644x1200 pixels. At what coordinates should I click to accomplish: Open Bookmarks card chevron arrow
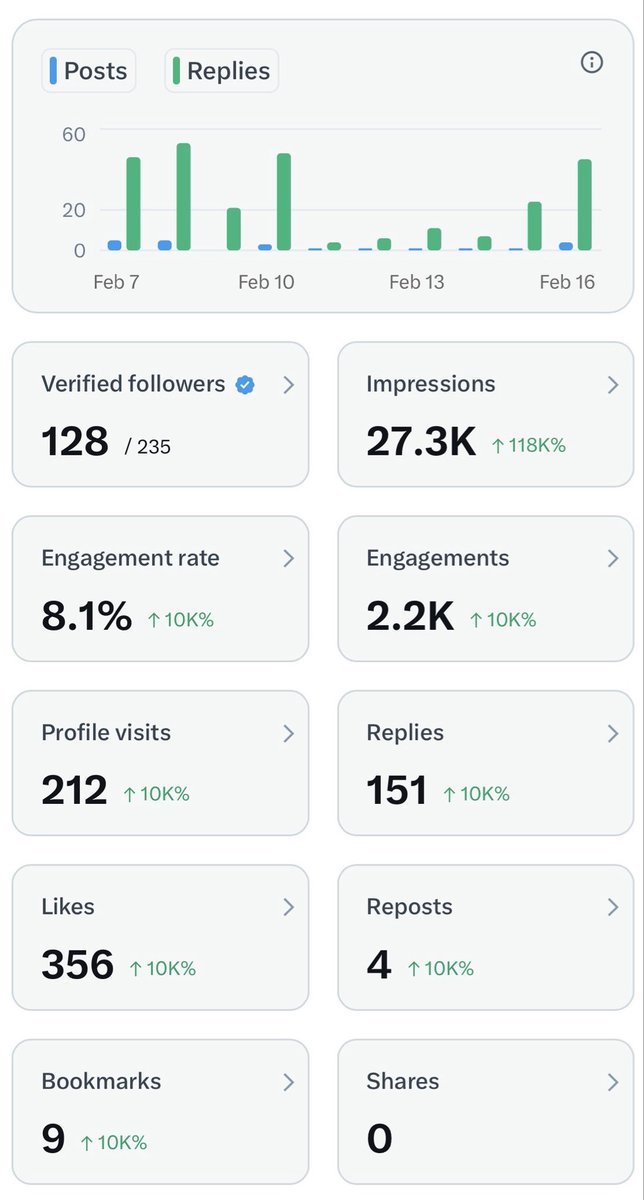(x=288, y=1082)
